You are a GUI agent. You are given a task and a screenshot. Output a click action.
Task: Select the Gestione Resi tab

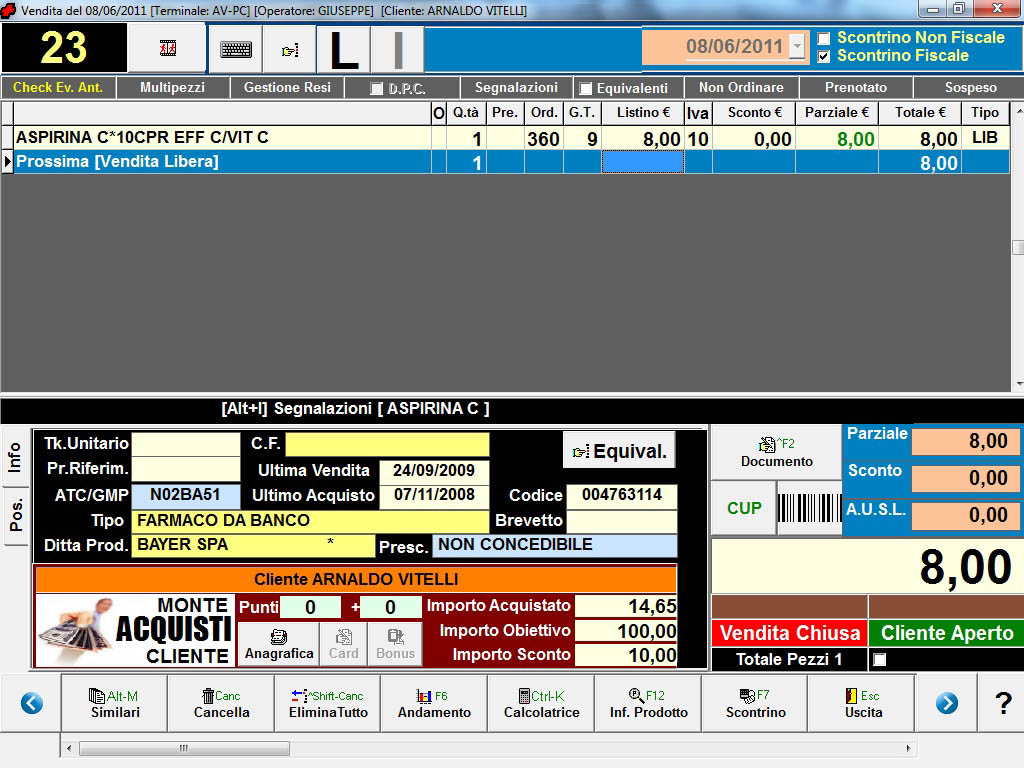(287, 88)
